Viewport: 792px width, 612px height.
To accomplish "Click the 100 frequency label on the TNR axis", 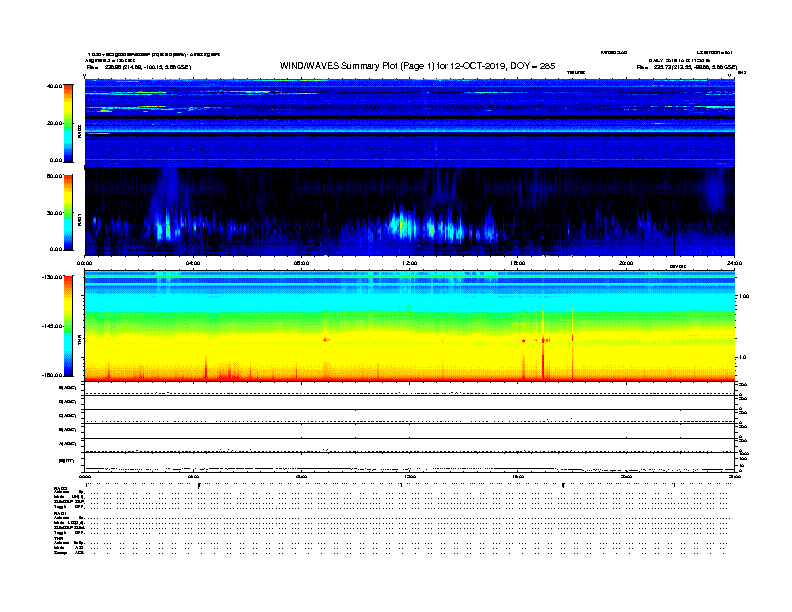I will click(x=744, y=296).
